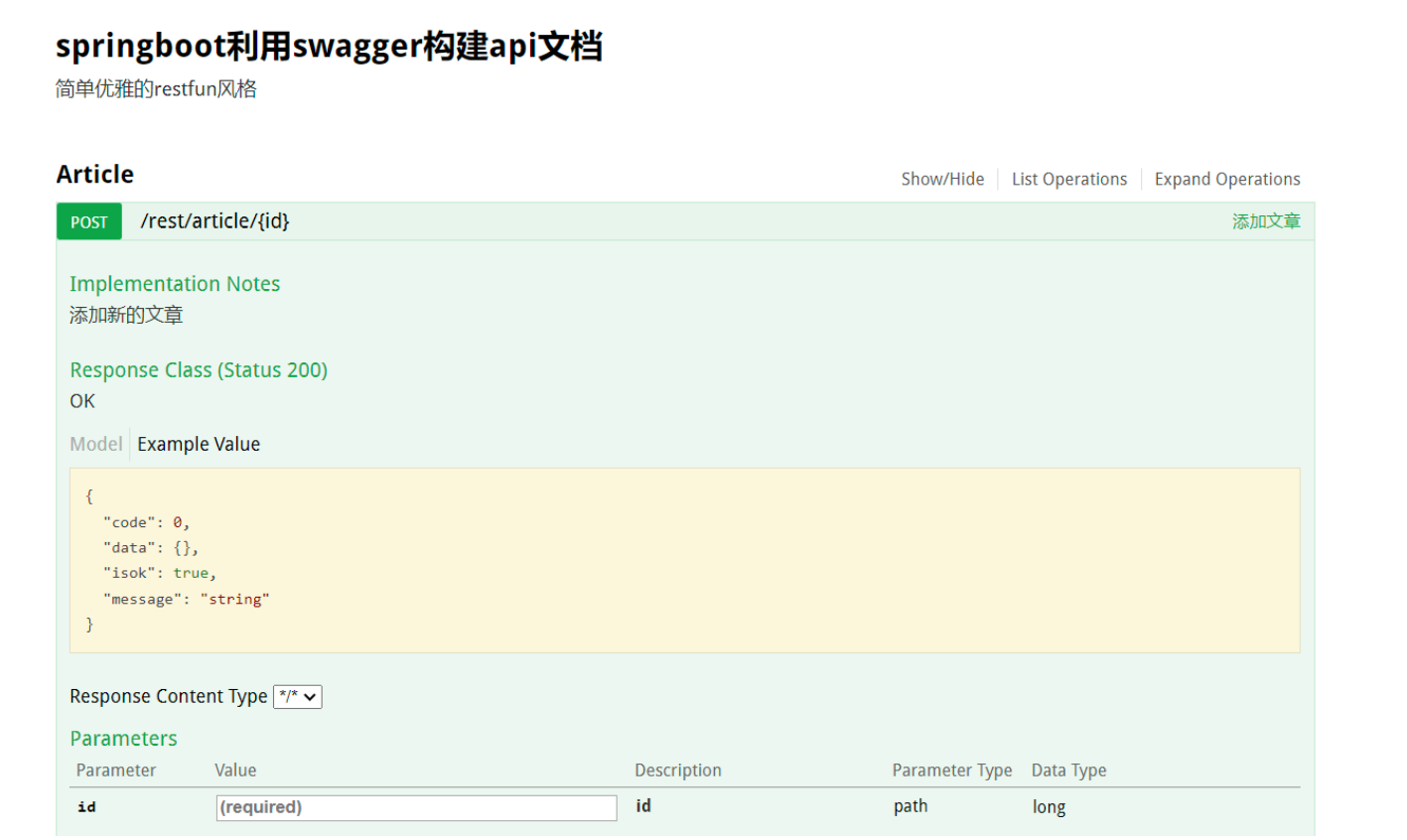Click the Show/Hide link for Article
Screen dimensions: 1407x840
pos(942,179)
